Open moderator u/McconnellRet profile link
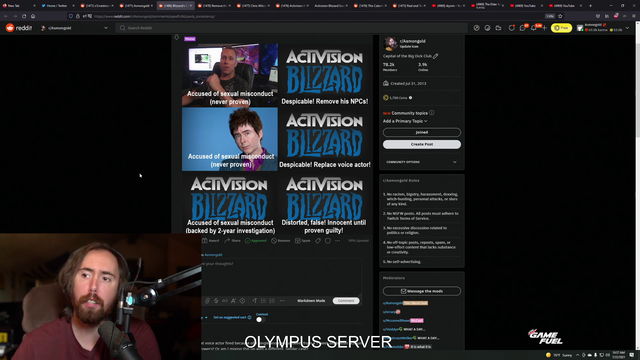The width and height of the screenshot is (640, 360). coord(396,320)
